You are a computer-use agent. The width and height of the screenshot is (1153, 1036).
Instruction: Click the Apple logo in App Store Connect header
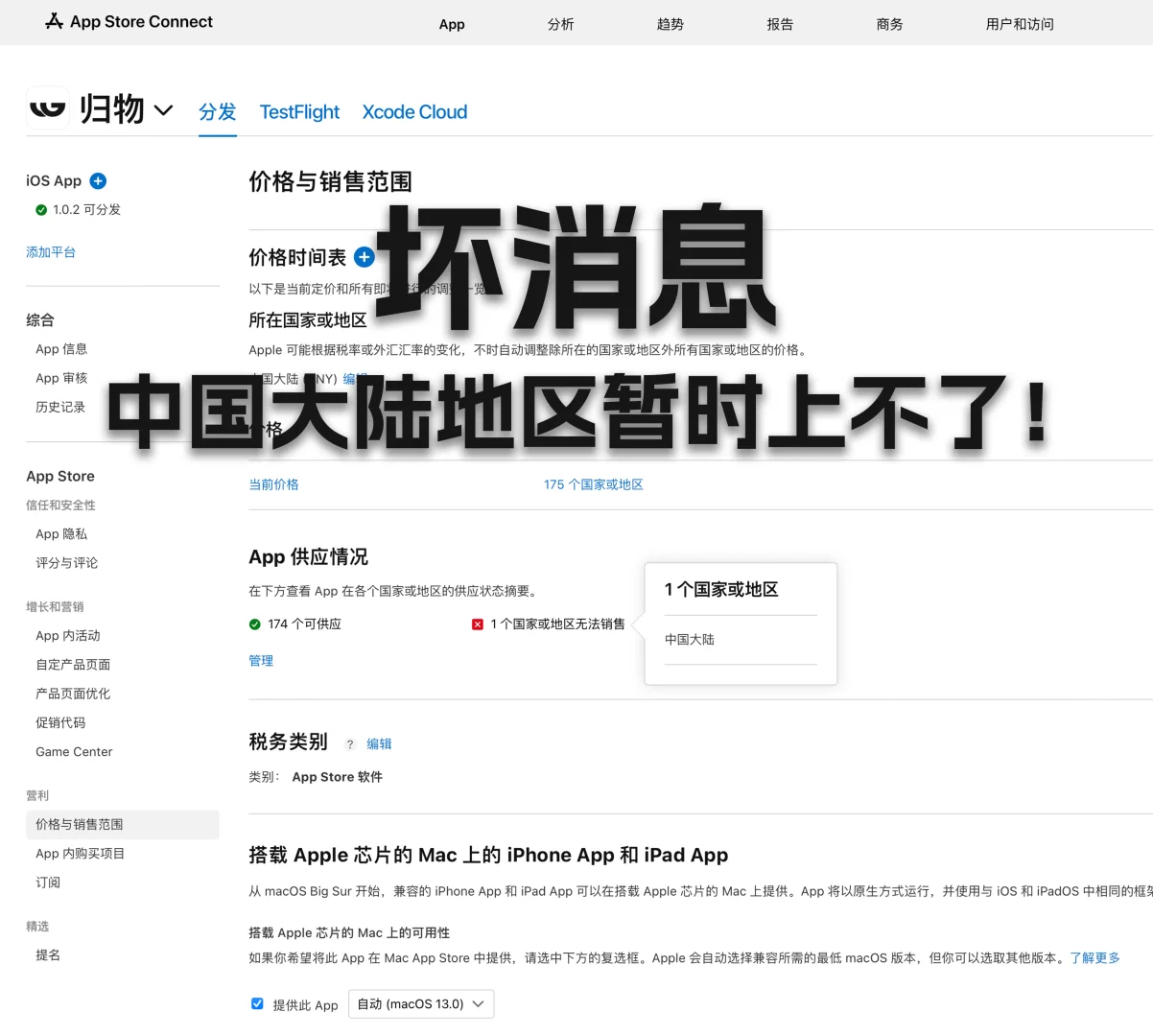(53, 21)
